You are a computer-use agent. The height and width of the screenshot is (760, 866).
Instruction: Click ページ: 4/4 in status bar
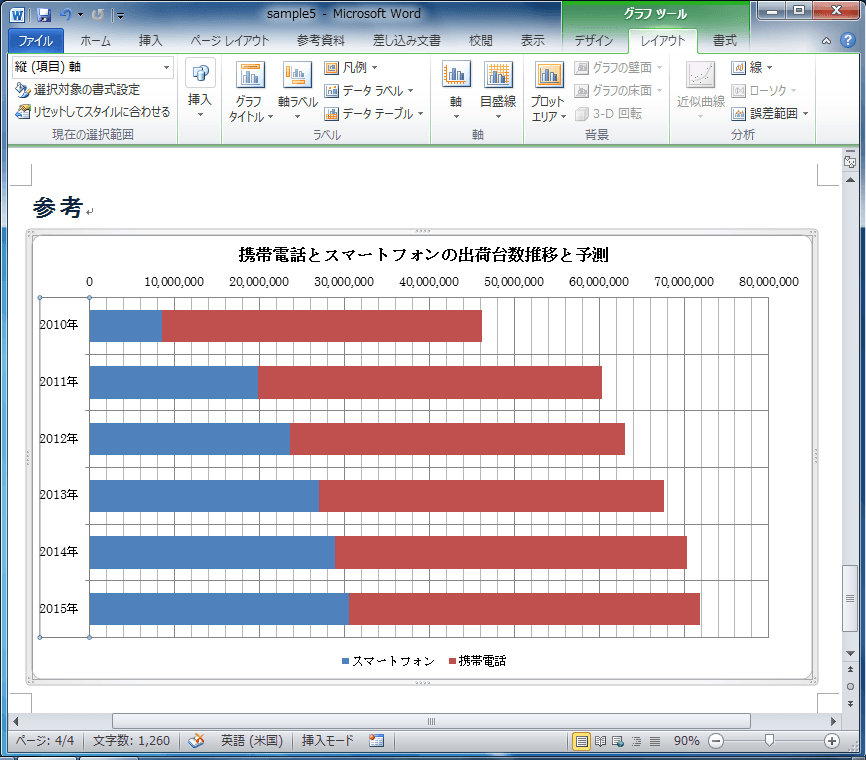45,741
